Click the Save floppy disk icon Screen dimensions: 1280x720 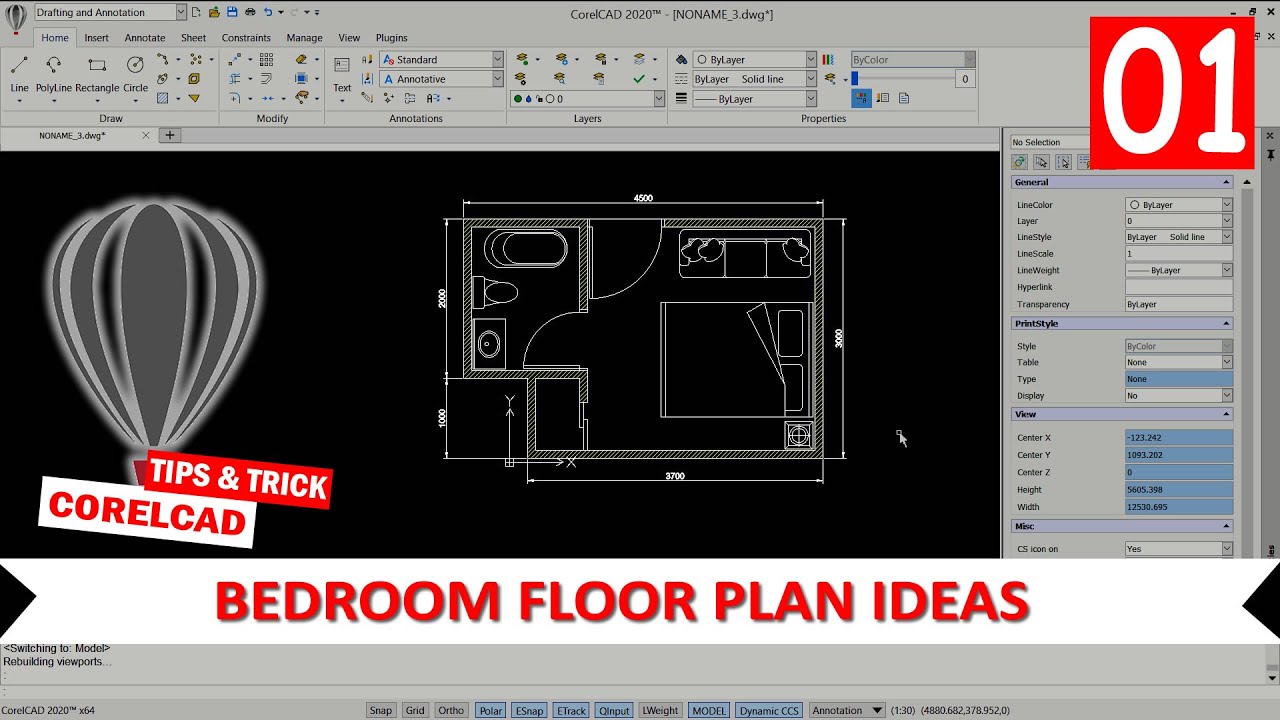pos(232,12)
